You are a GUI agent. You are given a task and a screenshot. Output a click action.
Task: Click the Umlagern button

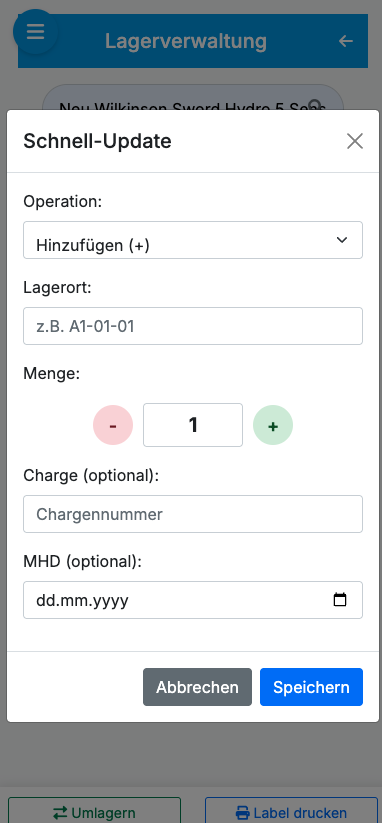pos(94,810)
